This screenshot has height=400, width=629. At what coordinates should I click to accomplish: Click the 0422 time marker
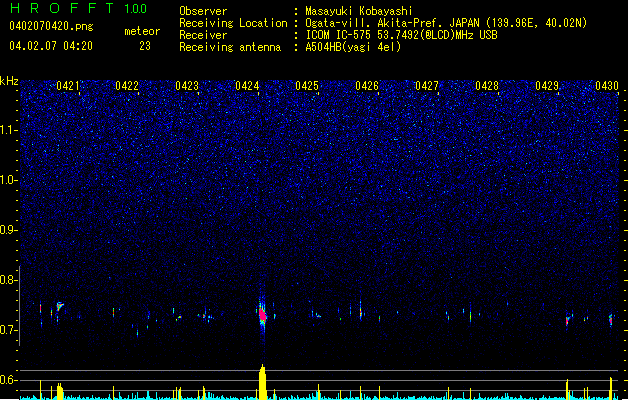pyautogui.click(x=127, y=86)
